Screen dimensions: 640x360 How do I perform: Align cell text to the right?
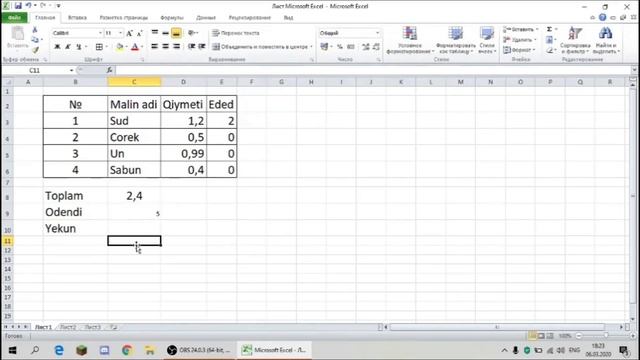[176, 47]
